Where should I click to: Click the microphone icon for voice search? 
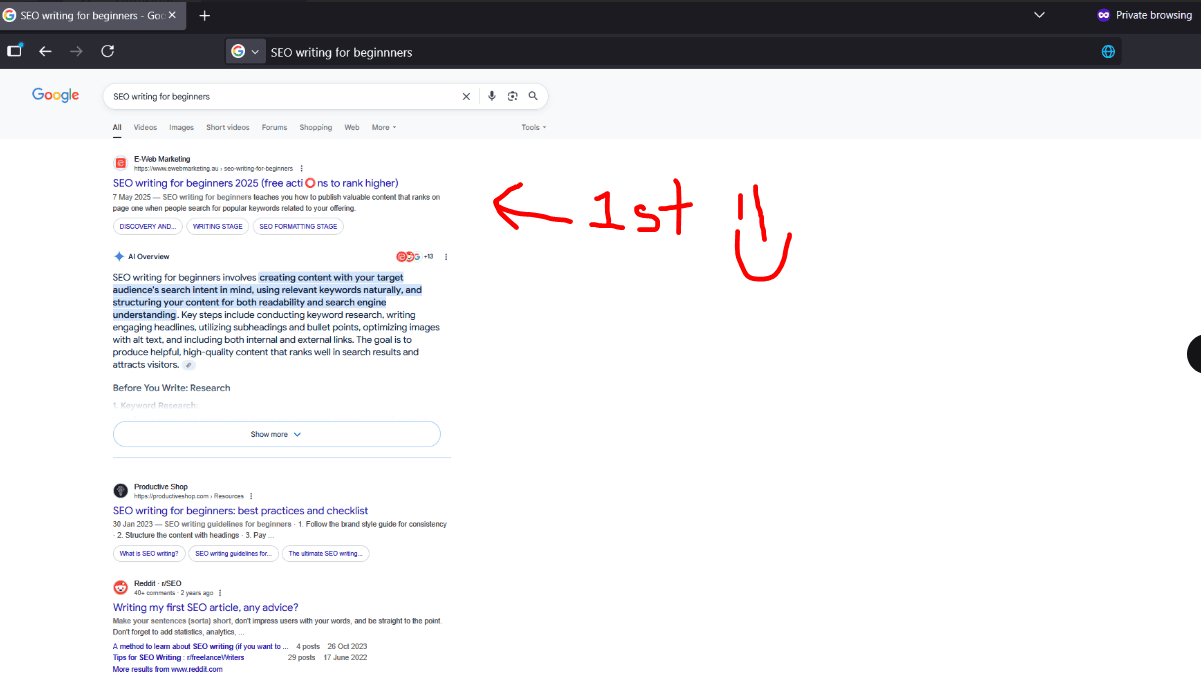[491, 95]
